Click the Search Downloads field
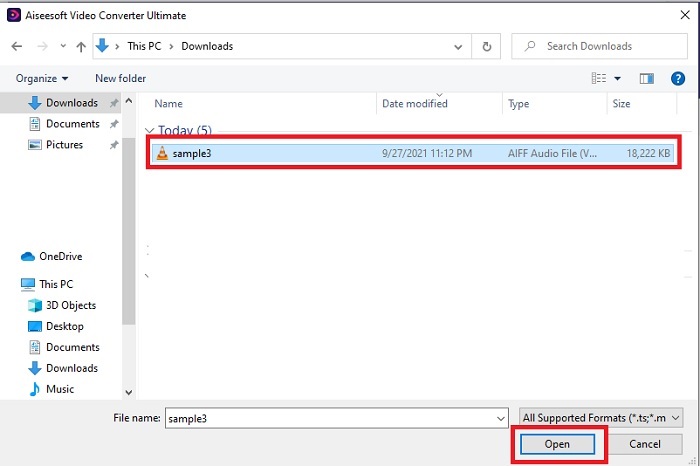Screen dimensions: 700x466 pos(599,46)
